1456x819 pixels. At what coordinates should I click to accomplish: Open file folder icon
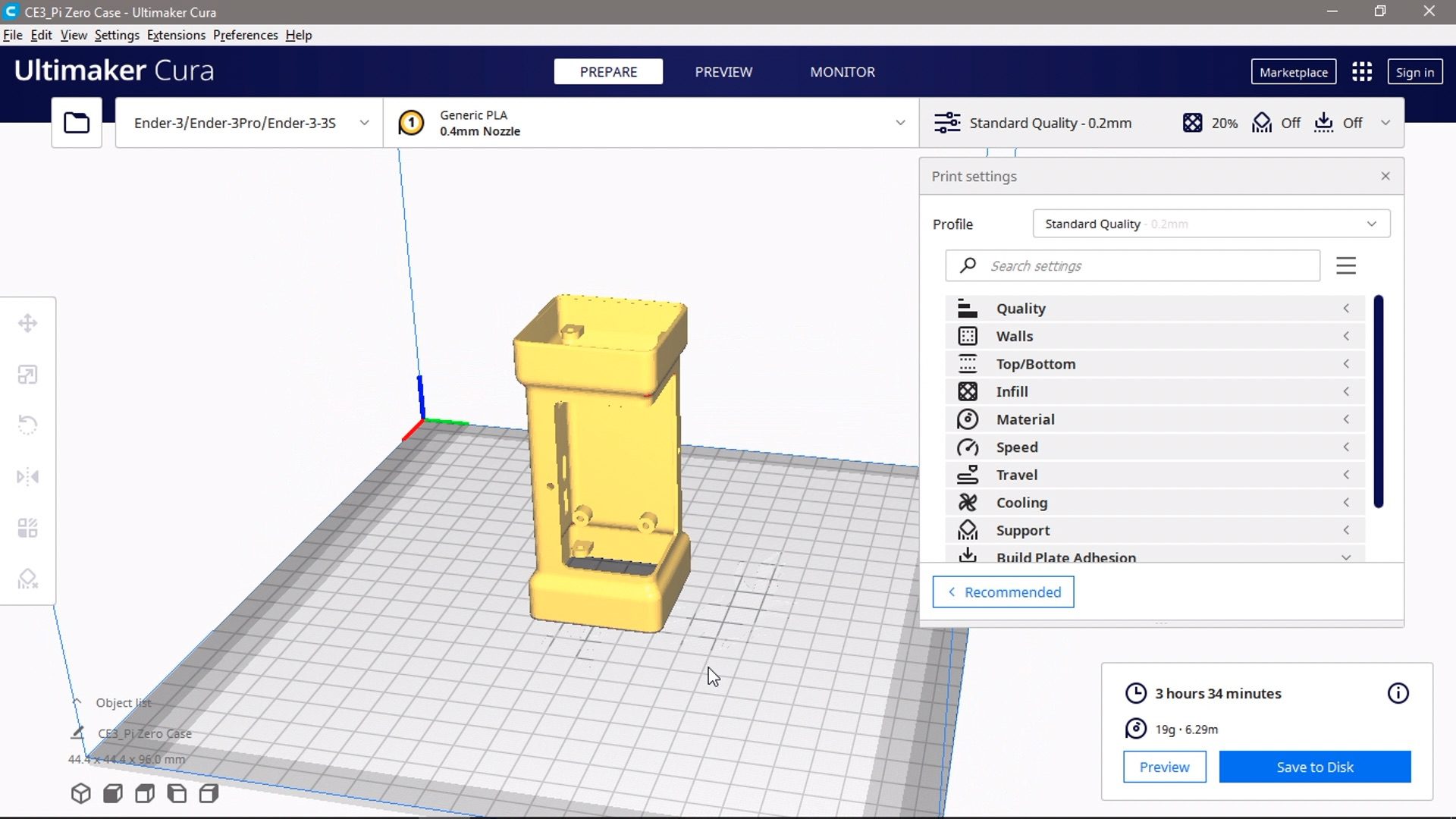tap(77, 122)
